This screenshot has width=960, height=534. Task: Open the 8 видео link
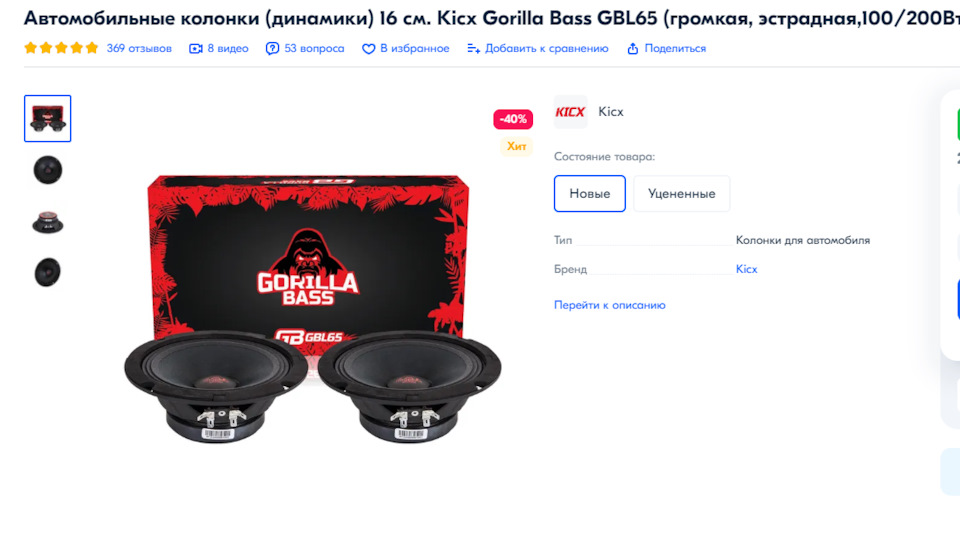click(x=228, y=48)
